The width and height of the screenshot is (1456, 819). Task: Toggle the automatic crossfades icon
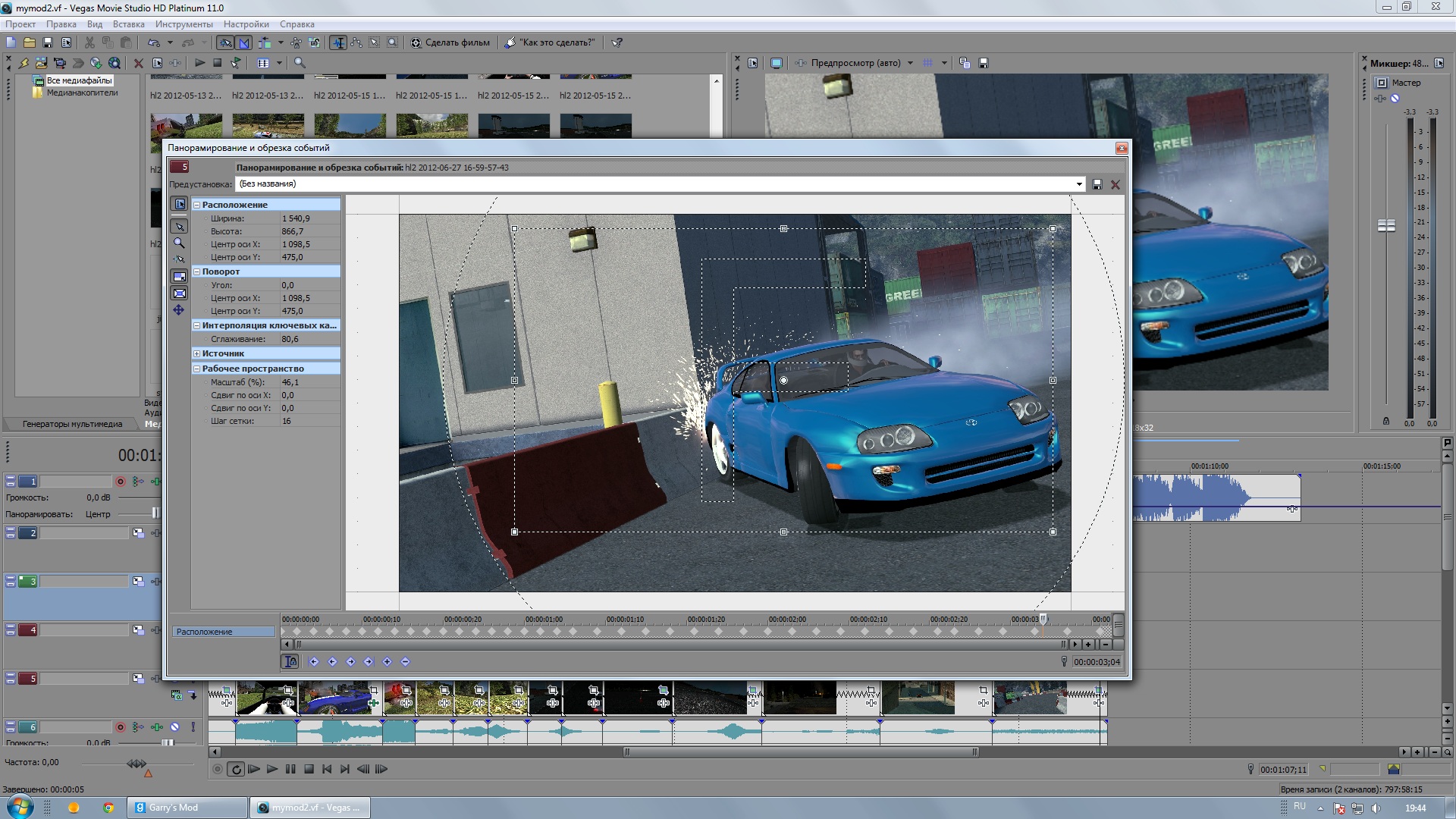coord(244,42)
